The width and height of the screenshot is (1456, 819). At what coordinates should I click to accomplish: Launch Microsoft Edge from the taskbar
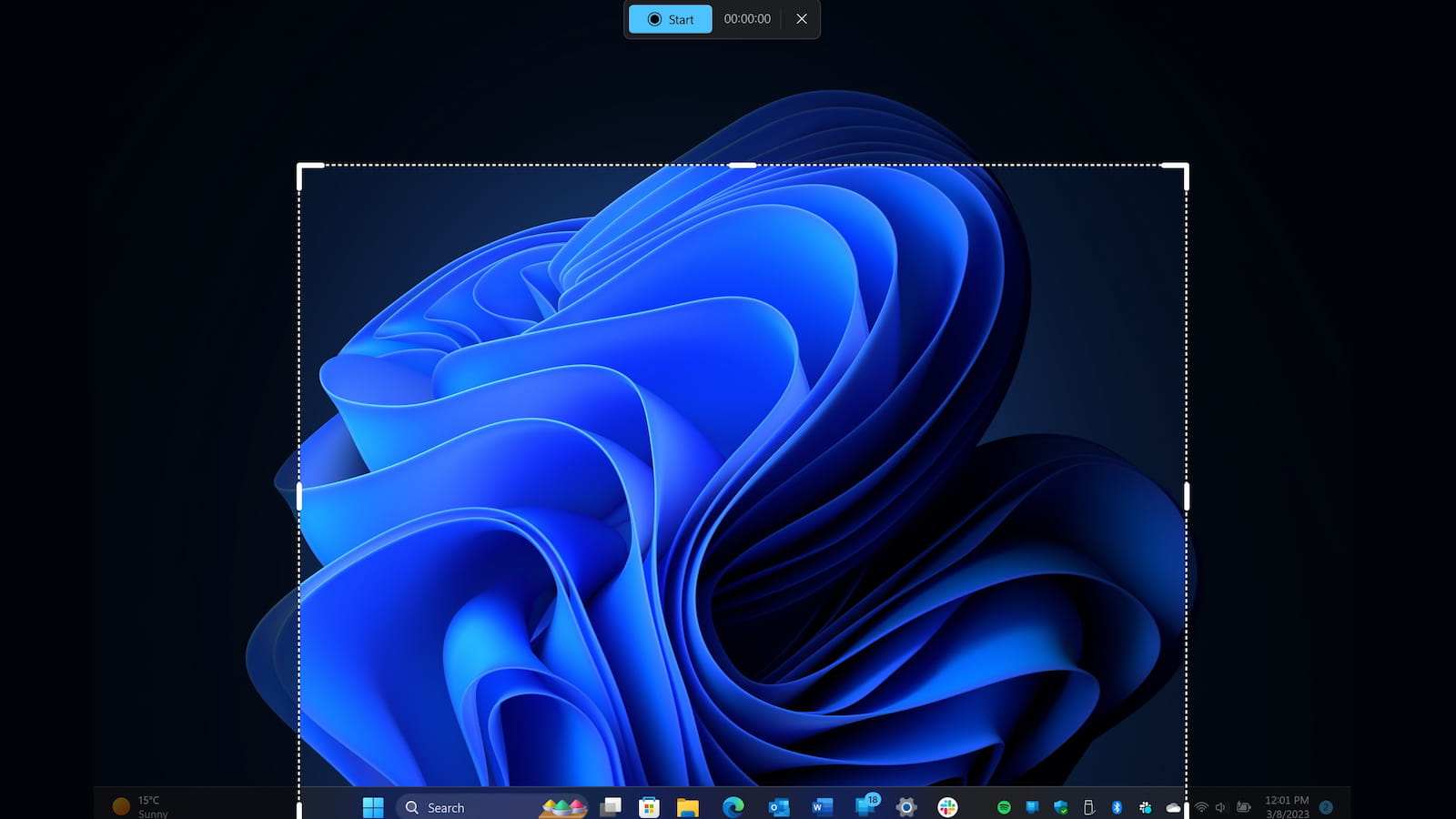coord(733,807)
